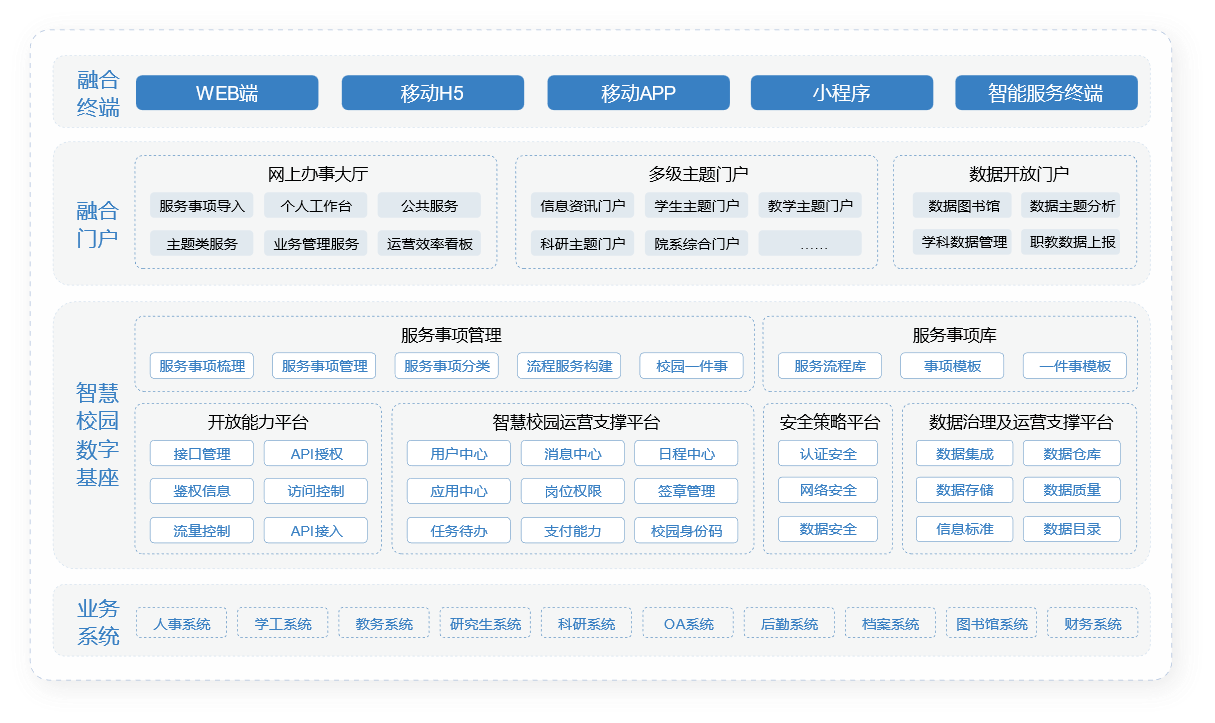Select 职教数据上报 in 数据开放门户
Image resolution: width=1215 pixels, height=723 pixels.
coord(1071,242)
